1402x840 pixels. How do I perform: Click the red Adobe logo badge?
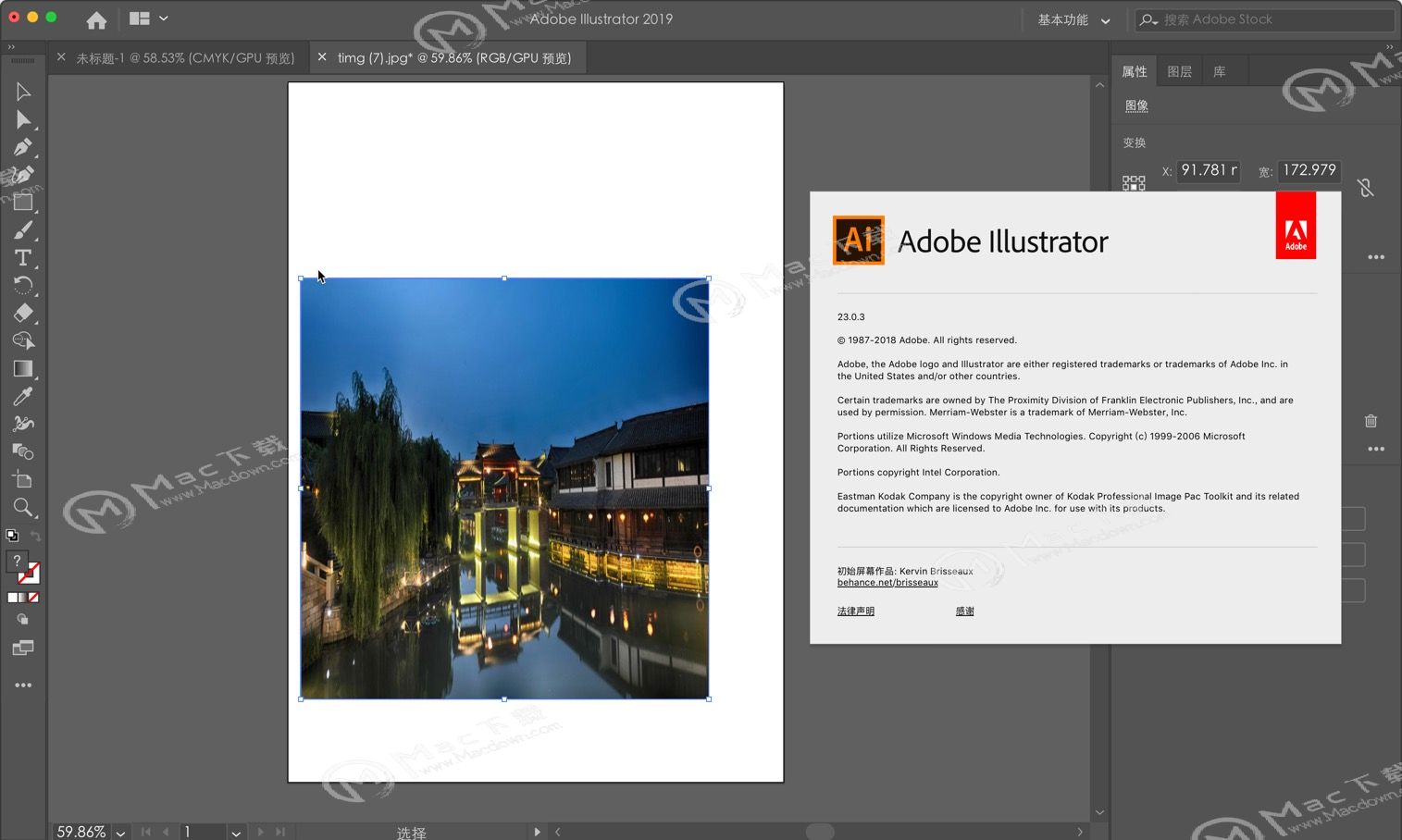coord(1296,226)
